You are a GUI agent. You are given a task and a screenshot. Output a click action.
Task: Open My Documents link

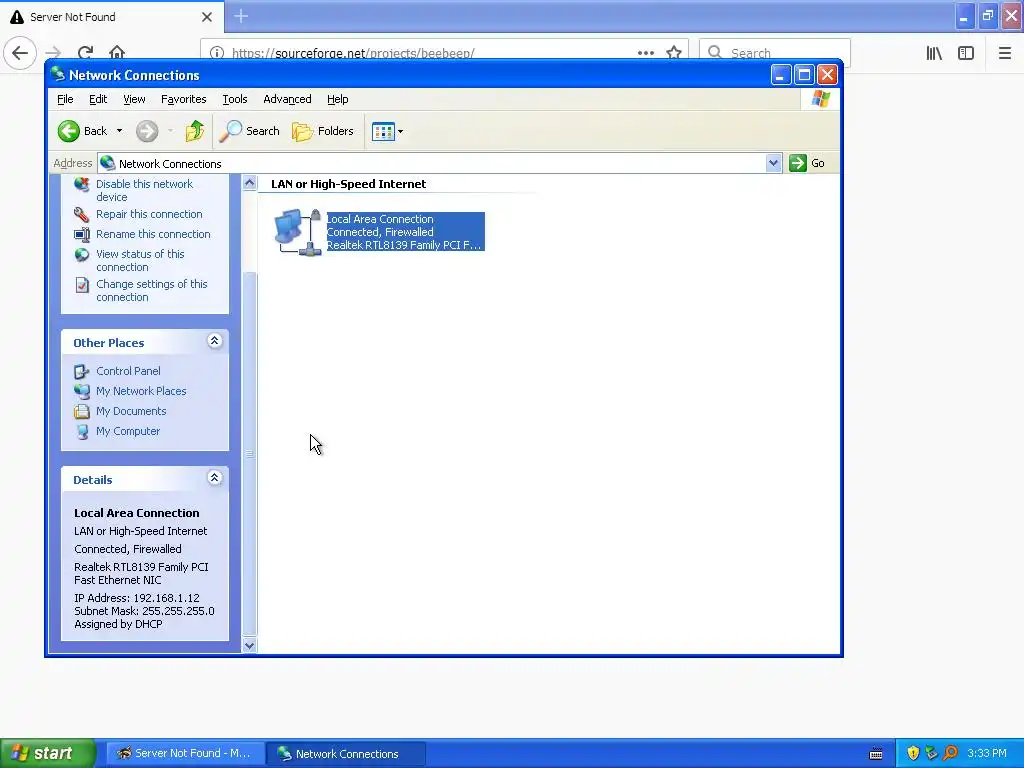[x=131, y=411]
